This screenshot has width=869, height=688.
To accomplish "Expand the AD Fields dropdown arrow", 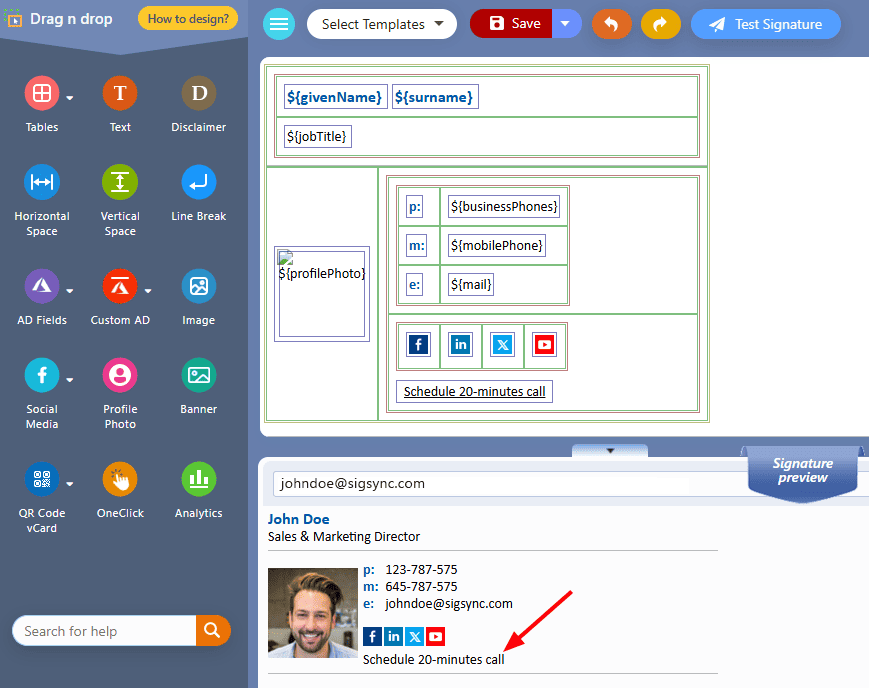I will click(70, 291).
